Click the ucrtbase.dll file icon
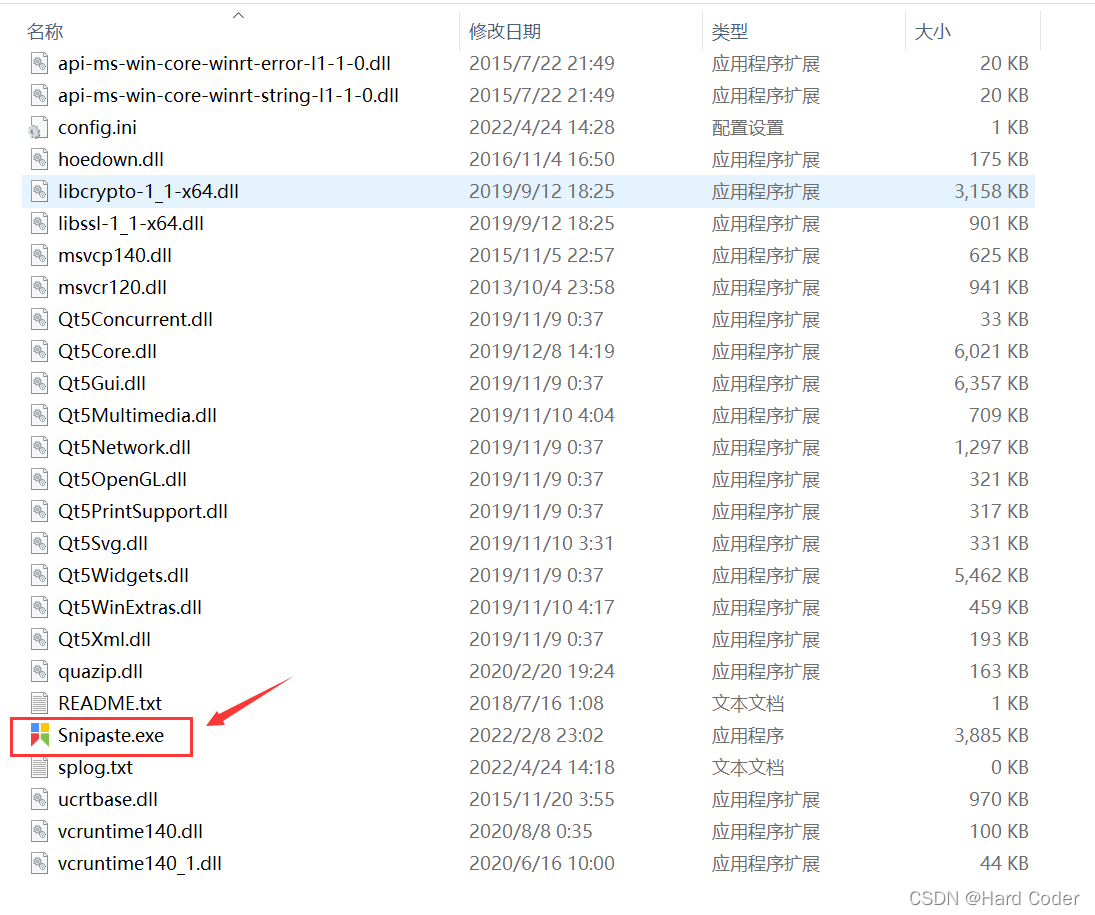The height and width of the screenshot is (915, 1095). [x=40, y=800]
